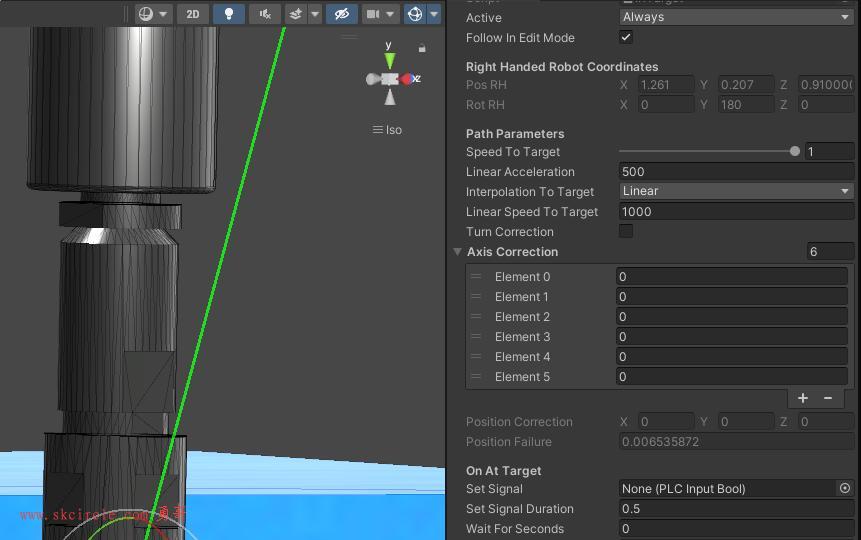Screen dimensions: 861x540
Task: Click the Path Parameters heading
Action: (x=515, y=133)
